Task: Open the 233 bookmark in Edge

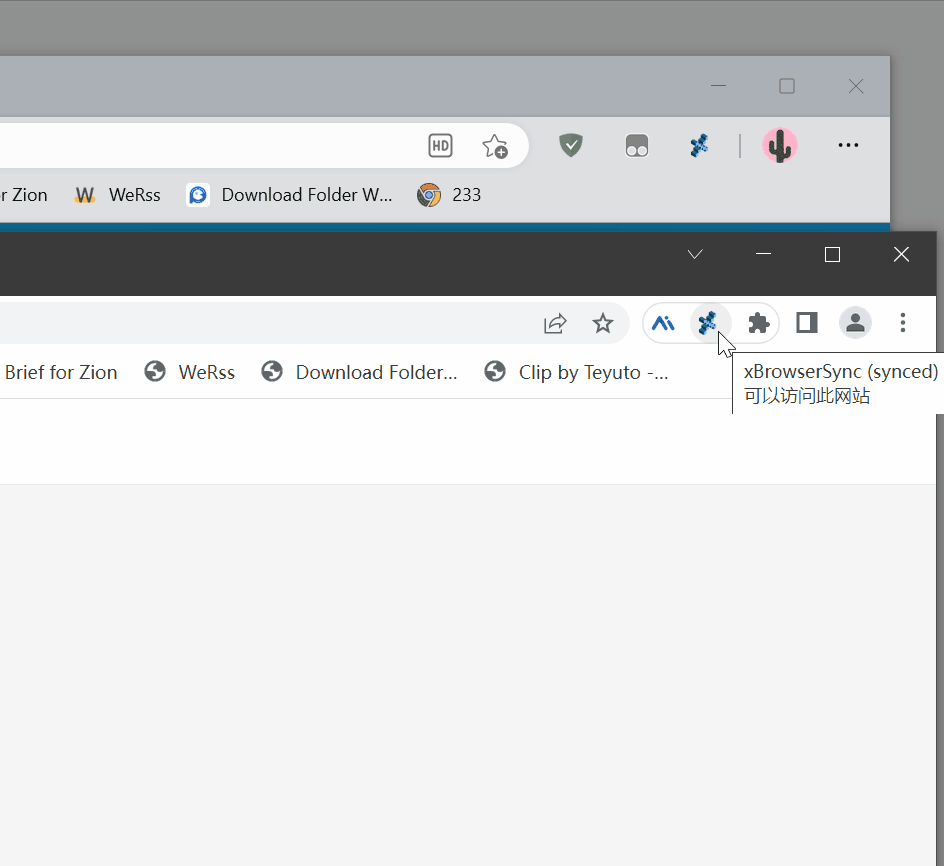Action: tap(449, 195)
